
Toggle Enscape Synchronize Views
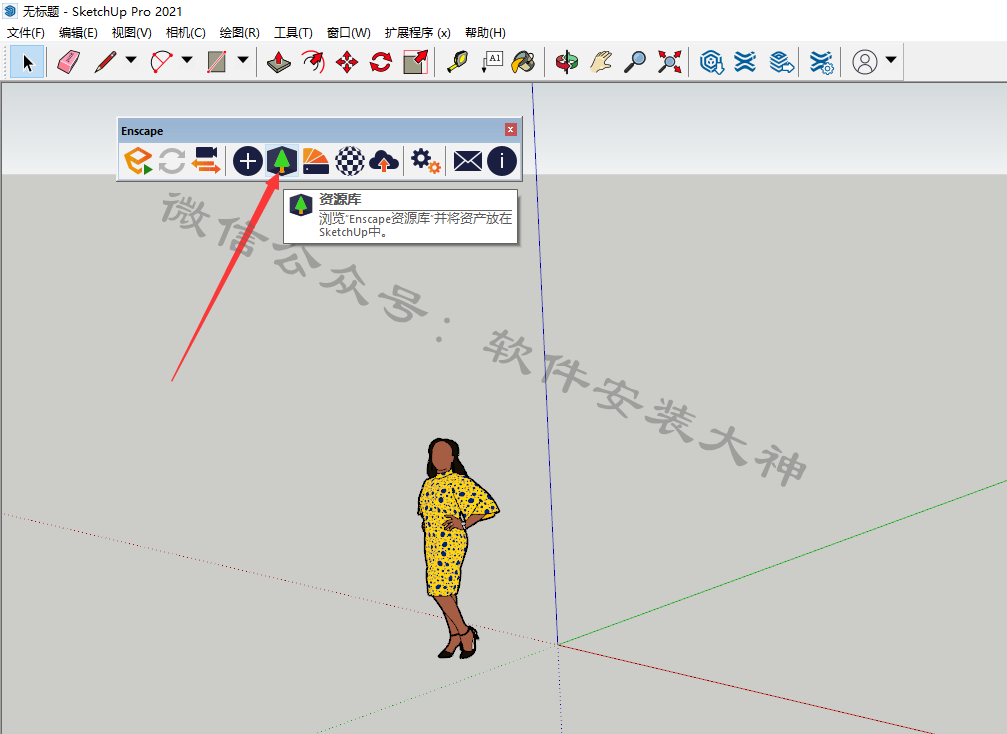pos(206,161)
